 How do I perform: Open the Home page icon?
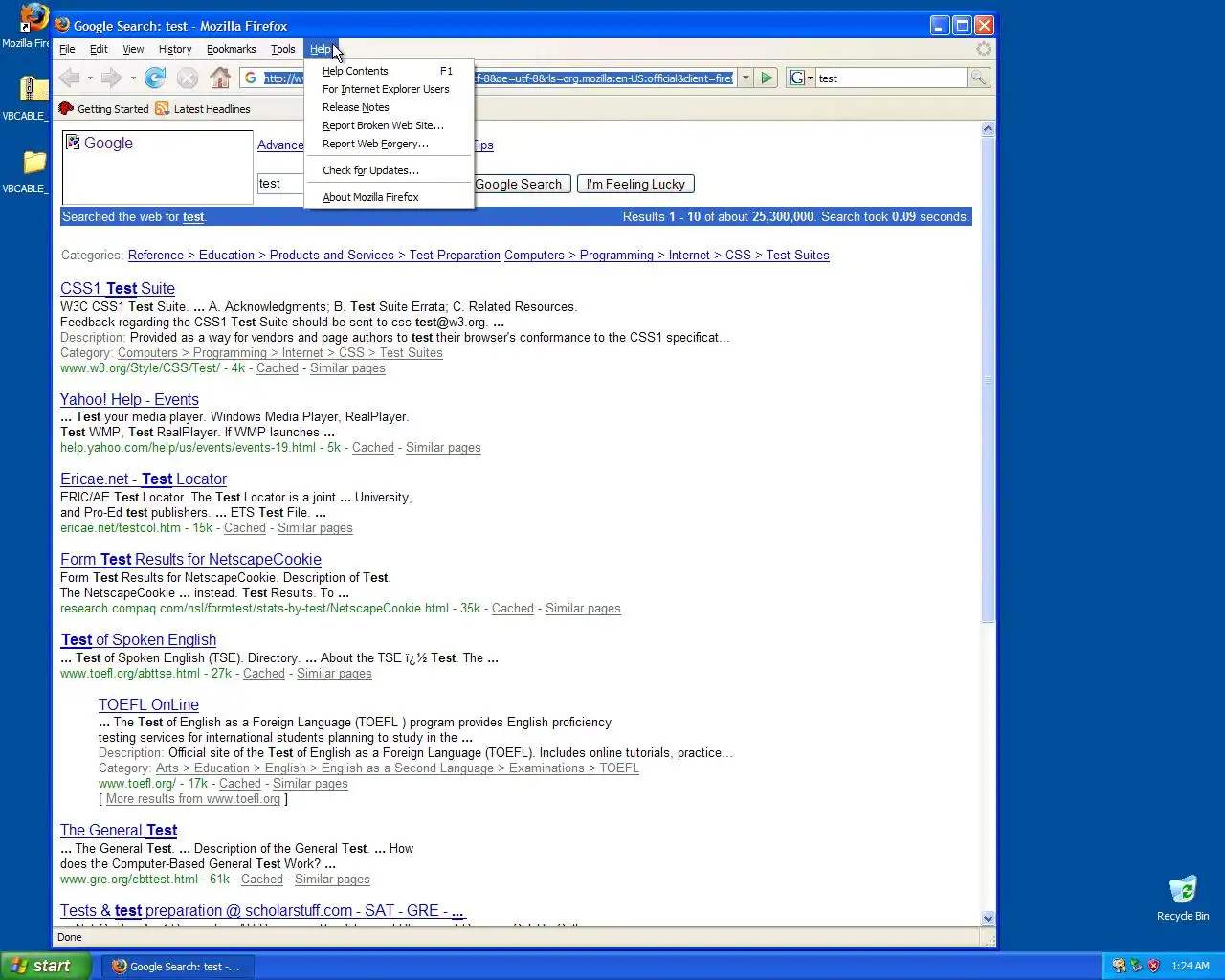point(220,78)
